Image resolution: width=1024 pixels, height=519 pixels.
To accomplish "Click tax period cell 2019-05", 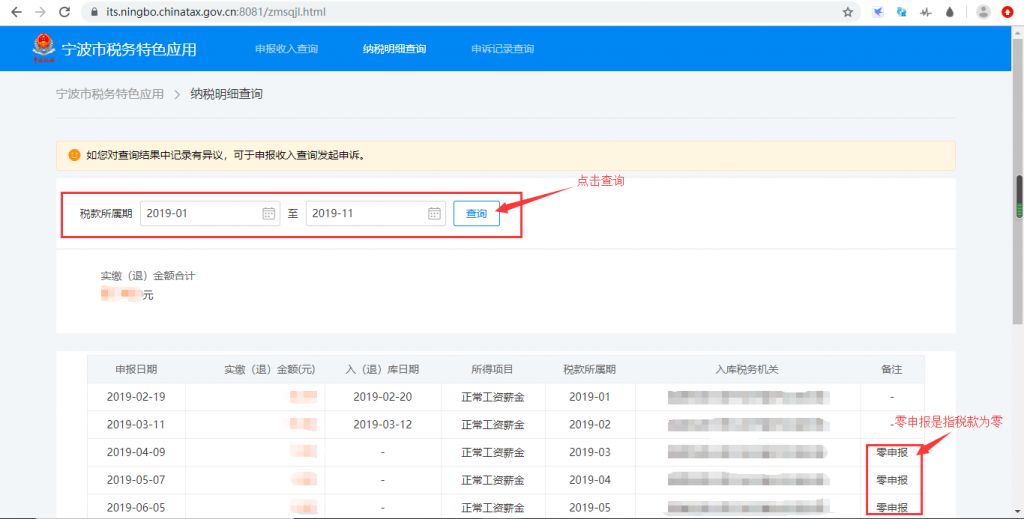I will 590,507.
